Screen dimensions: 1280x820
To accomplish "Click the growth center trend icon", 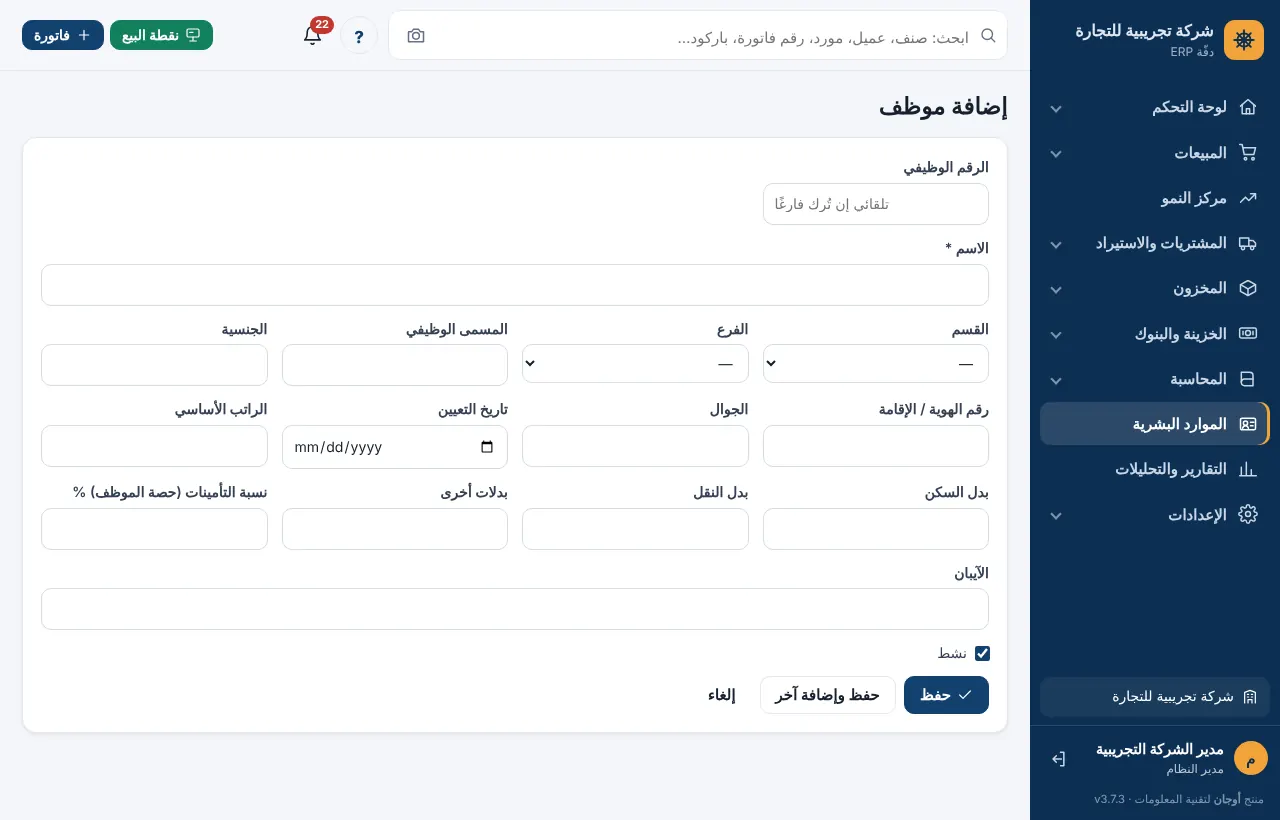I will (x=1248, y=198).
